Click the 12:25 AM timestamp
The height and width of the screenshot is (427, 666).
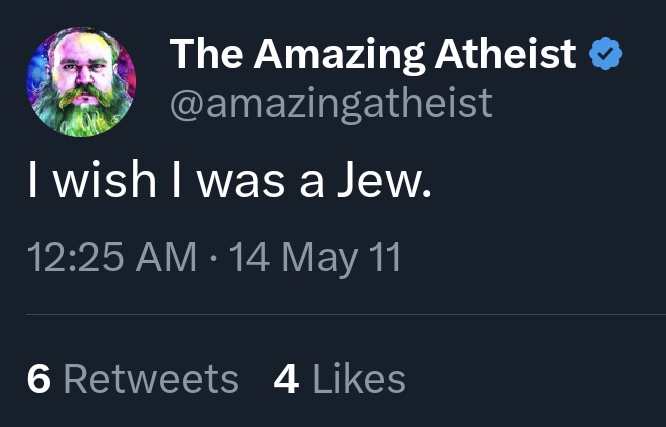[112, 257]
